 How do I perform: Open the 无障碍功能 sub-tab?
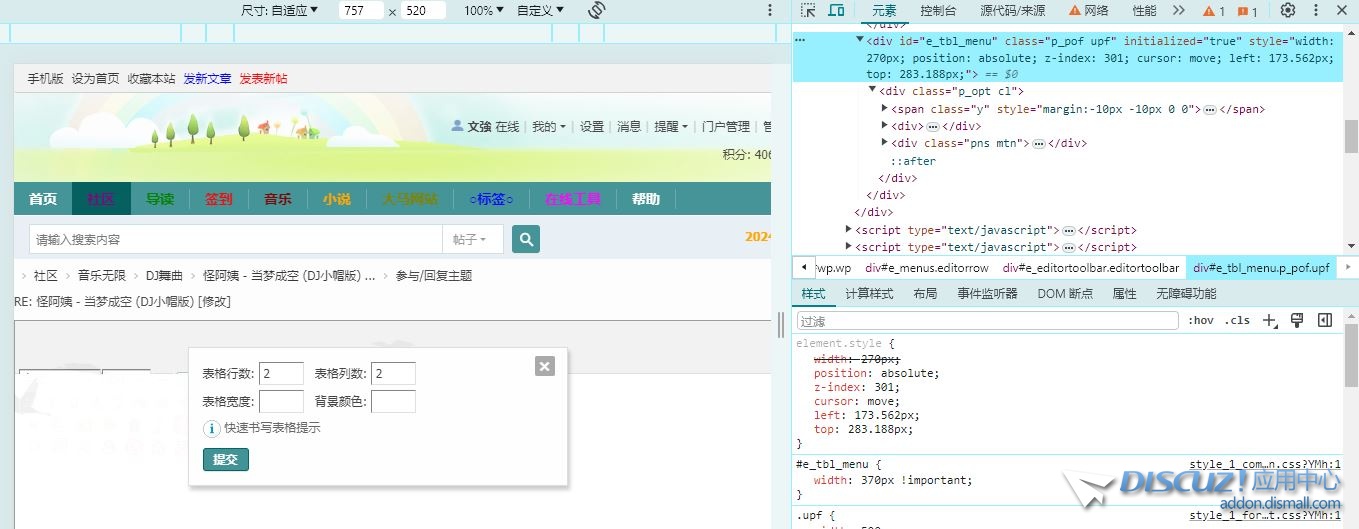(1186, 293)
